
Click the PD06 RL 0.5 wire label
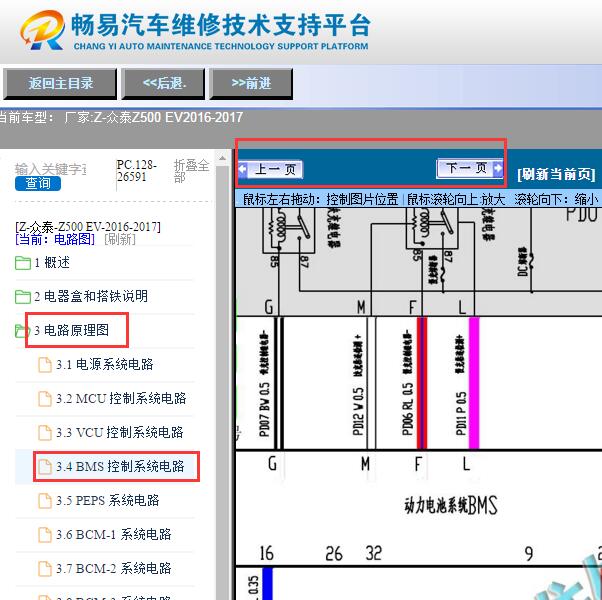(x=407, y=408)
